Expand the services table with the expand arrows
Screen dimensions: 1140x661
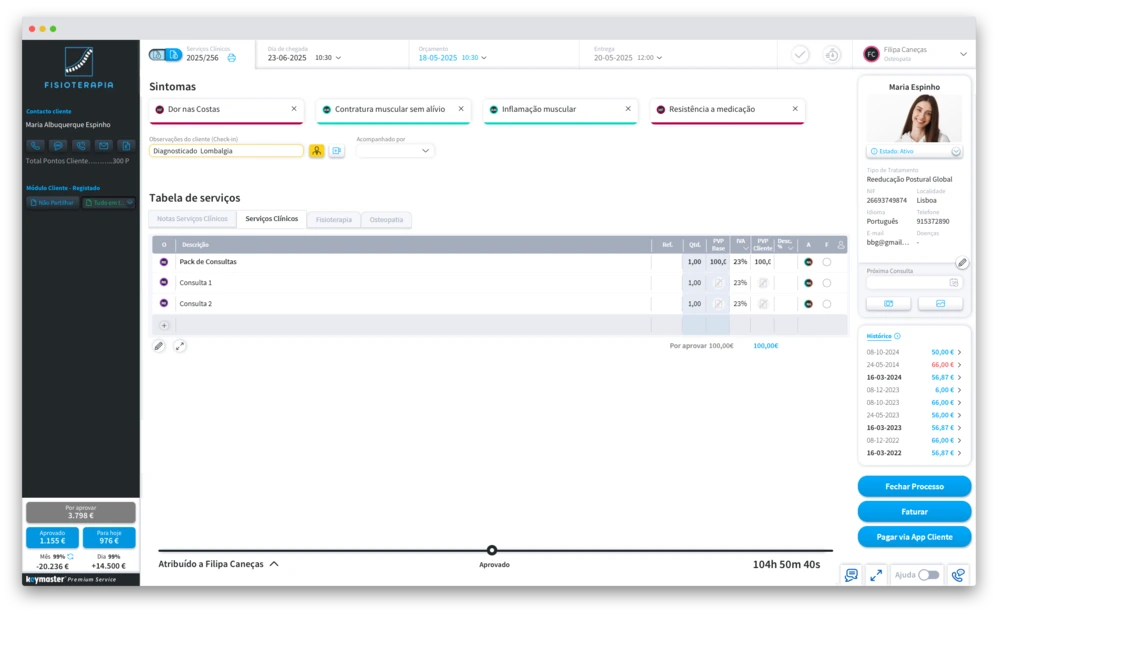coord(180,346)
